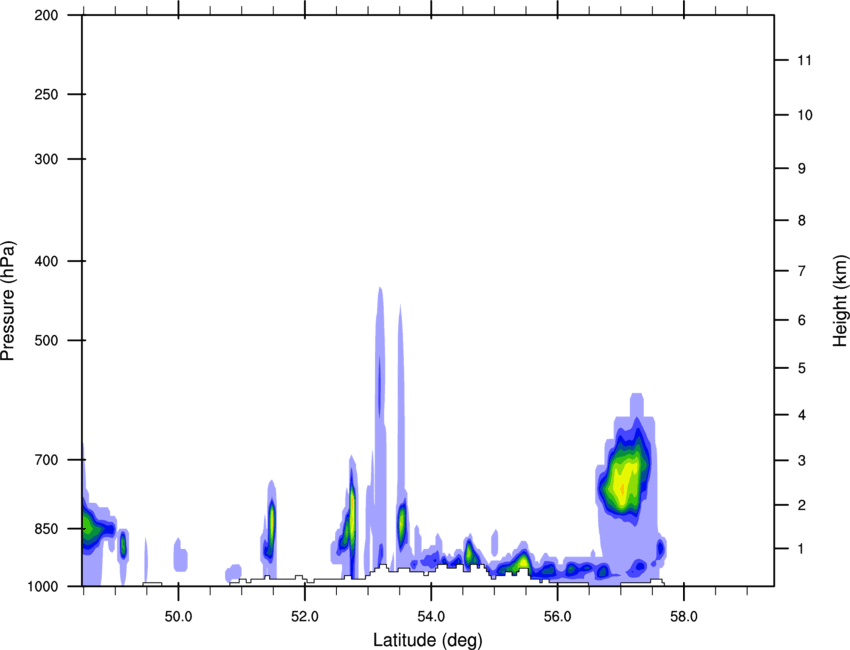Click latitude tick label 58.0
The width and height of the screenshot is (850, 650).
pos(684,617)
